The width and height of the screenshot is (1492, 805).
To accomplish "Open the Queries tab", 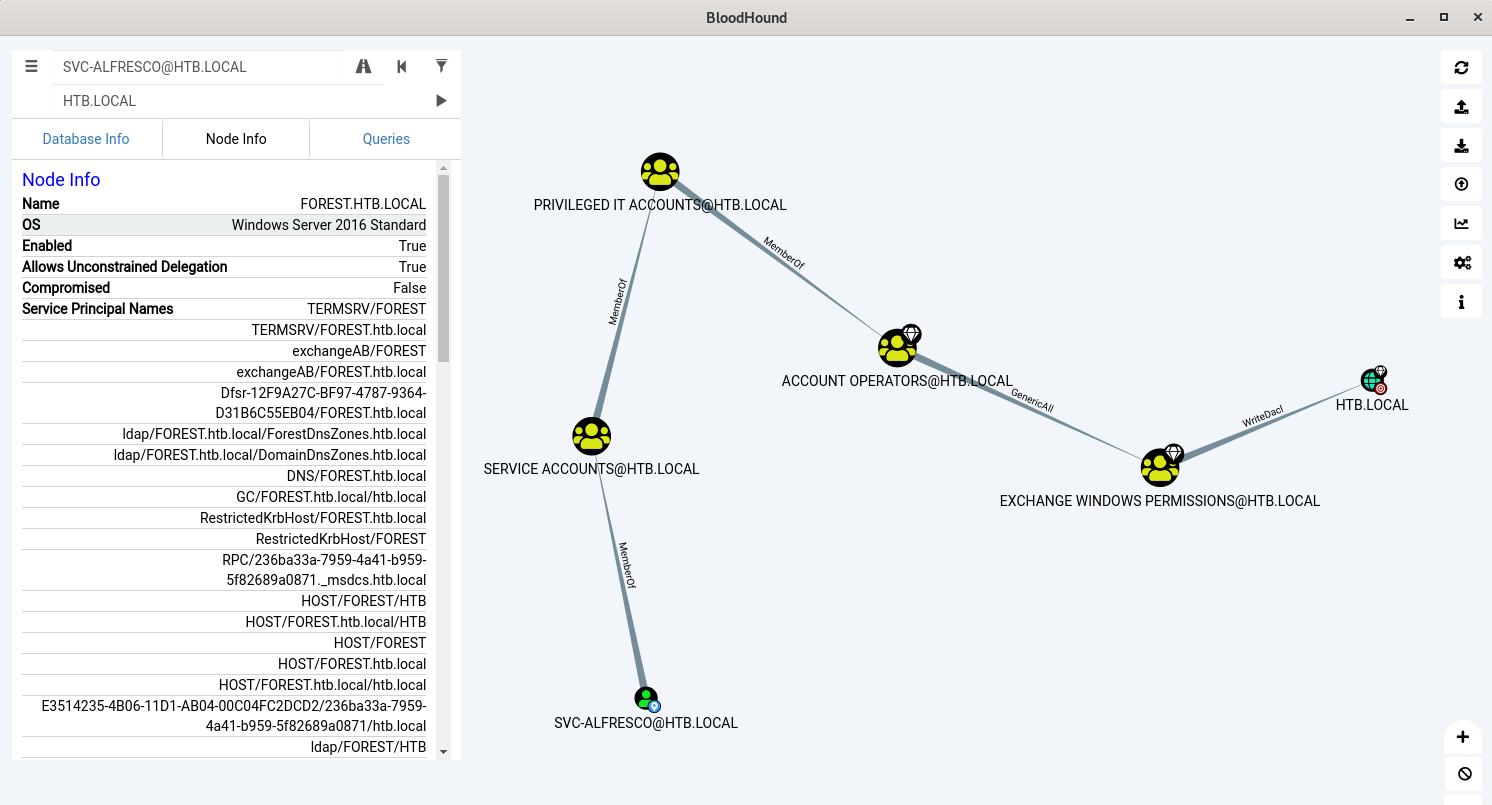I will click(386, 139).
